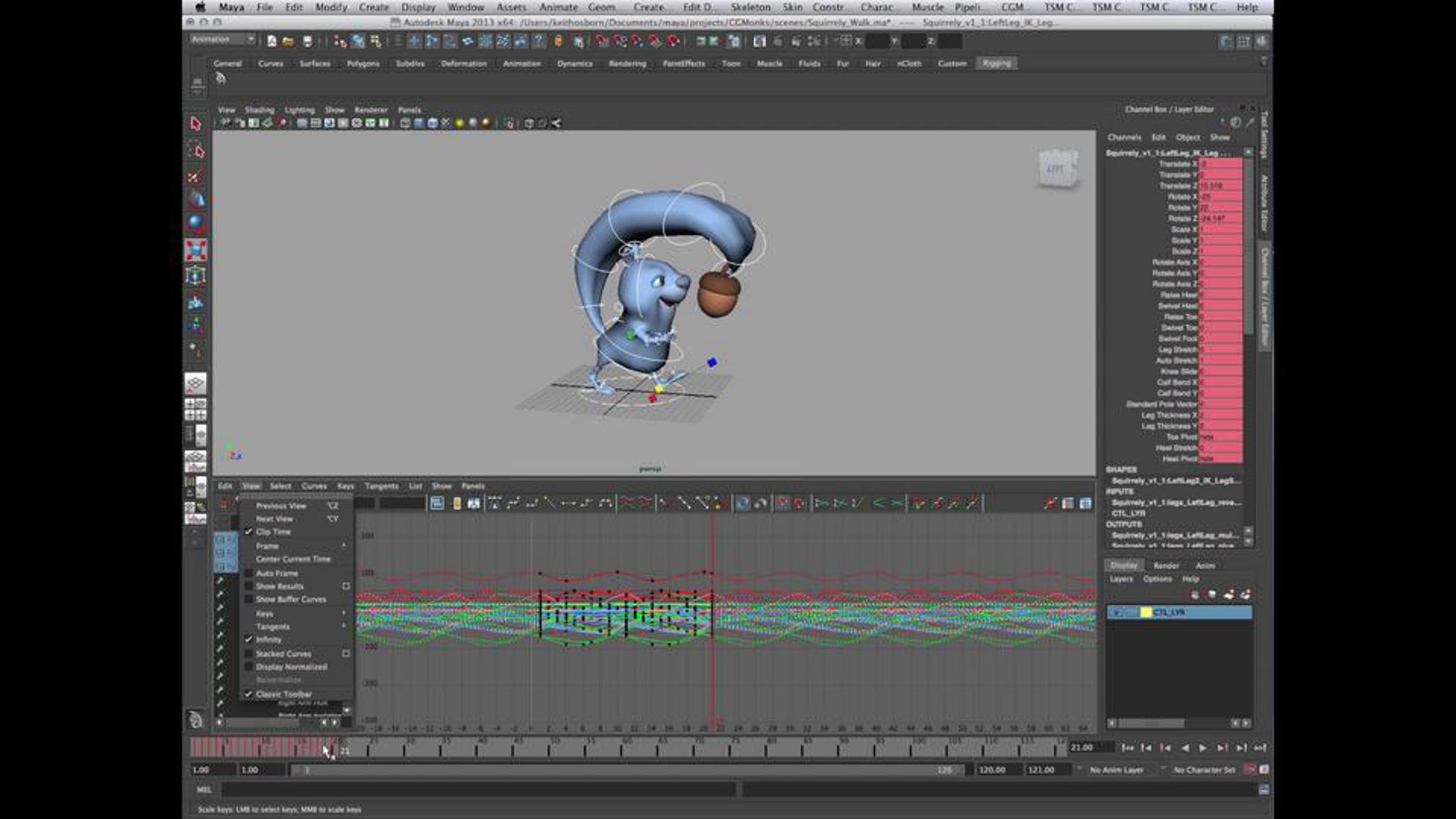The image size is (1456, 819).
Task: Open the Skeleton menu in menu bar
Action: tap(750, 7)
